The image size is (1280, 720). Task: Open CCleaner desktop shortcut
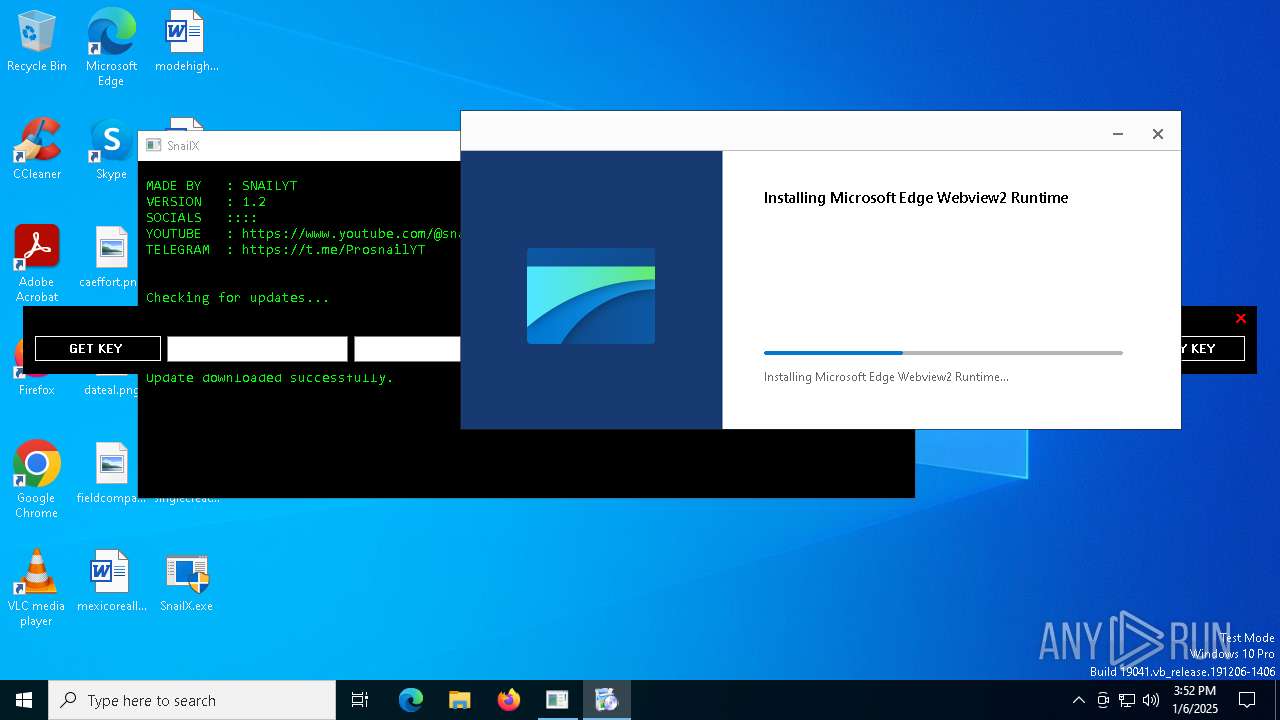[37, 149]
